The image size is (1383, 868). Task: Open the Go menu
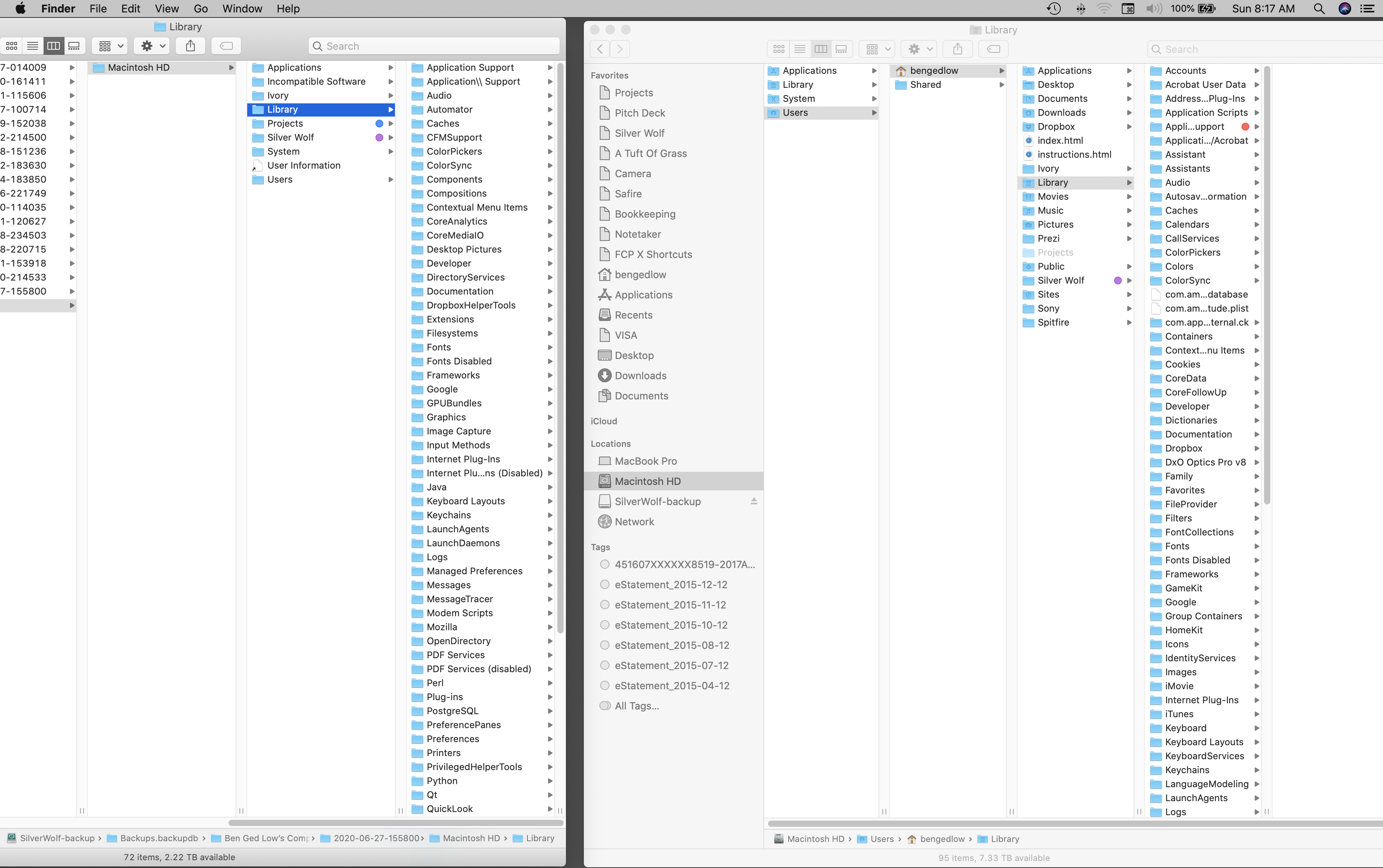pyautogui.click(x=201, y=9)
